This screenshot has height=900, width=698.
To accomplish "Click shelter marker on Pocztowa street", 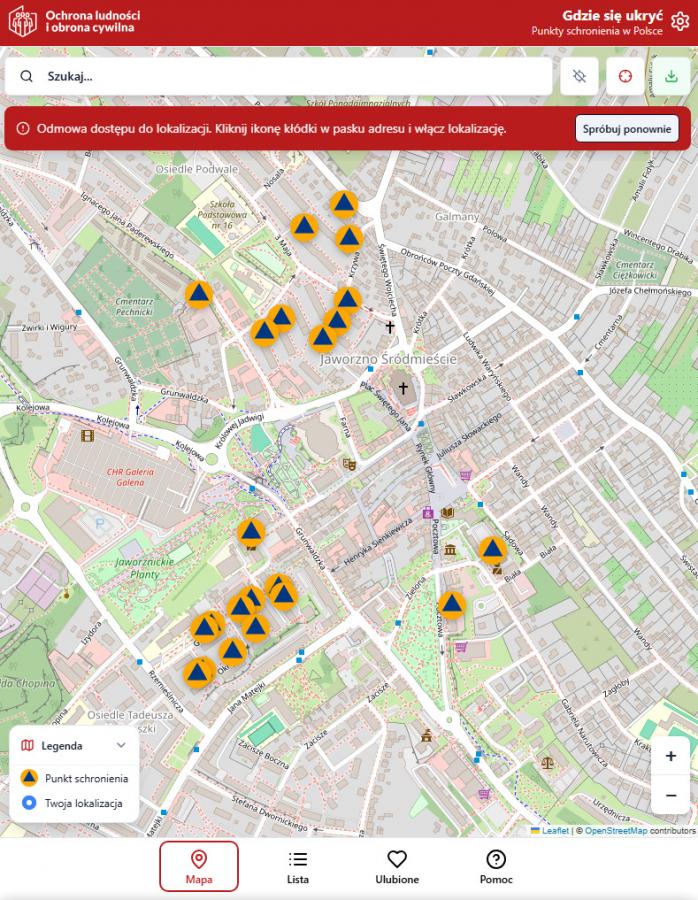I will 452,605.
